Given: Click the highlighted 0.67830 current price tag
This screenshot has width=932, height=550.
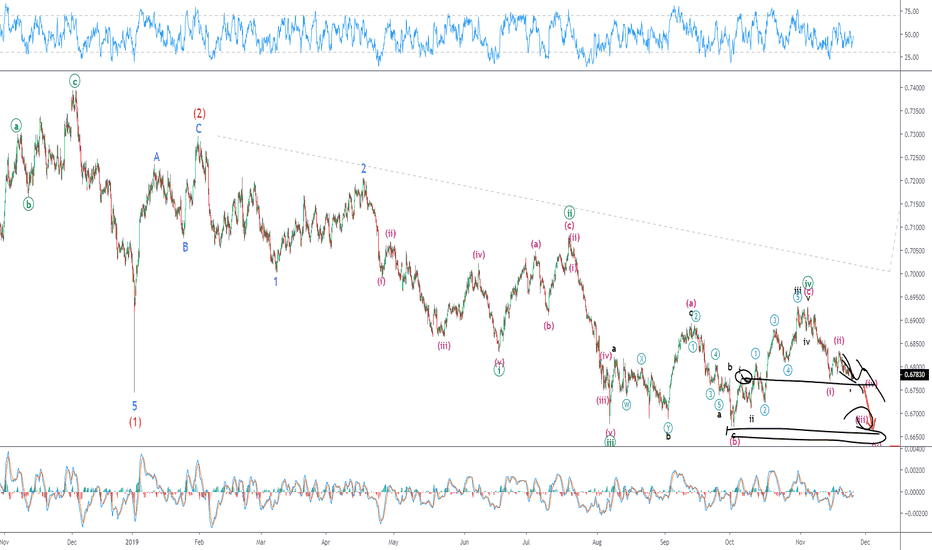Looking at the screenshot, I should 914,375.
